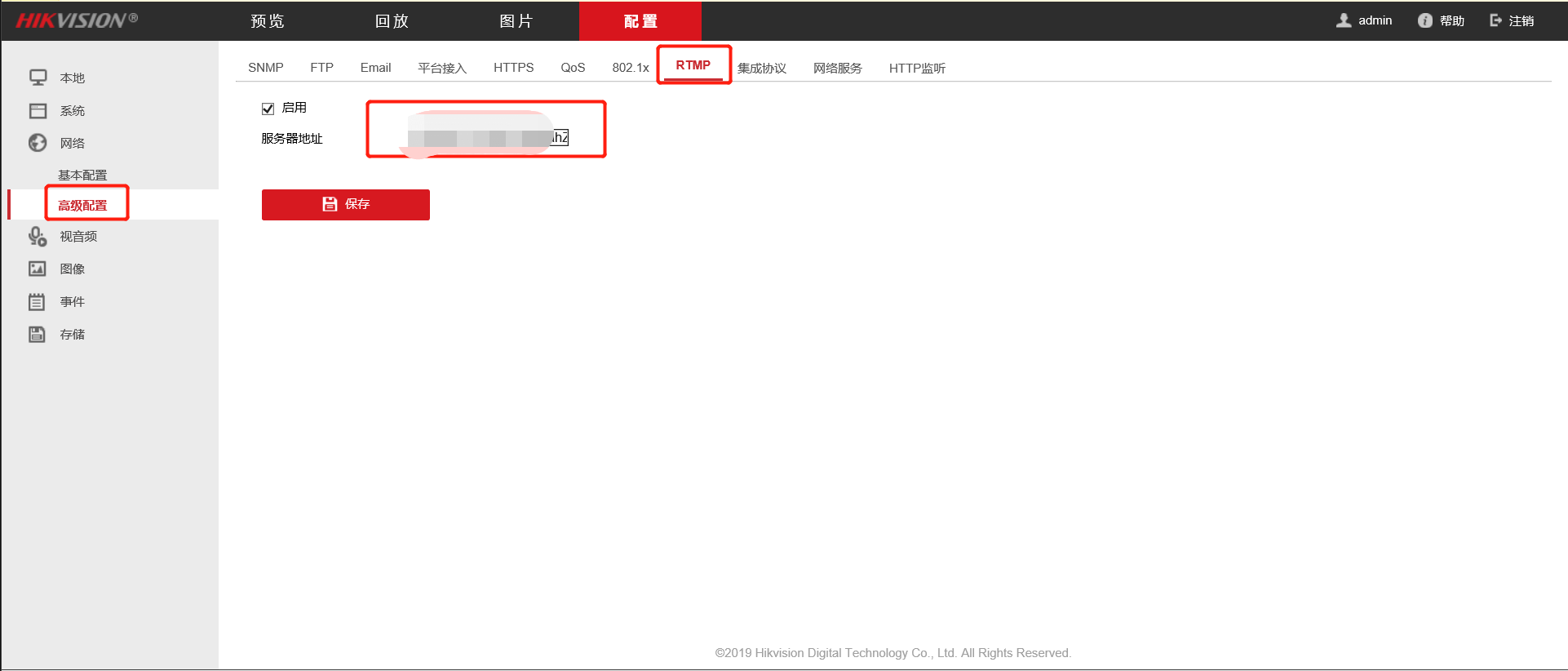Select 存储 in the sidebar
1568x671 pixels.
[x=73, y=334]
